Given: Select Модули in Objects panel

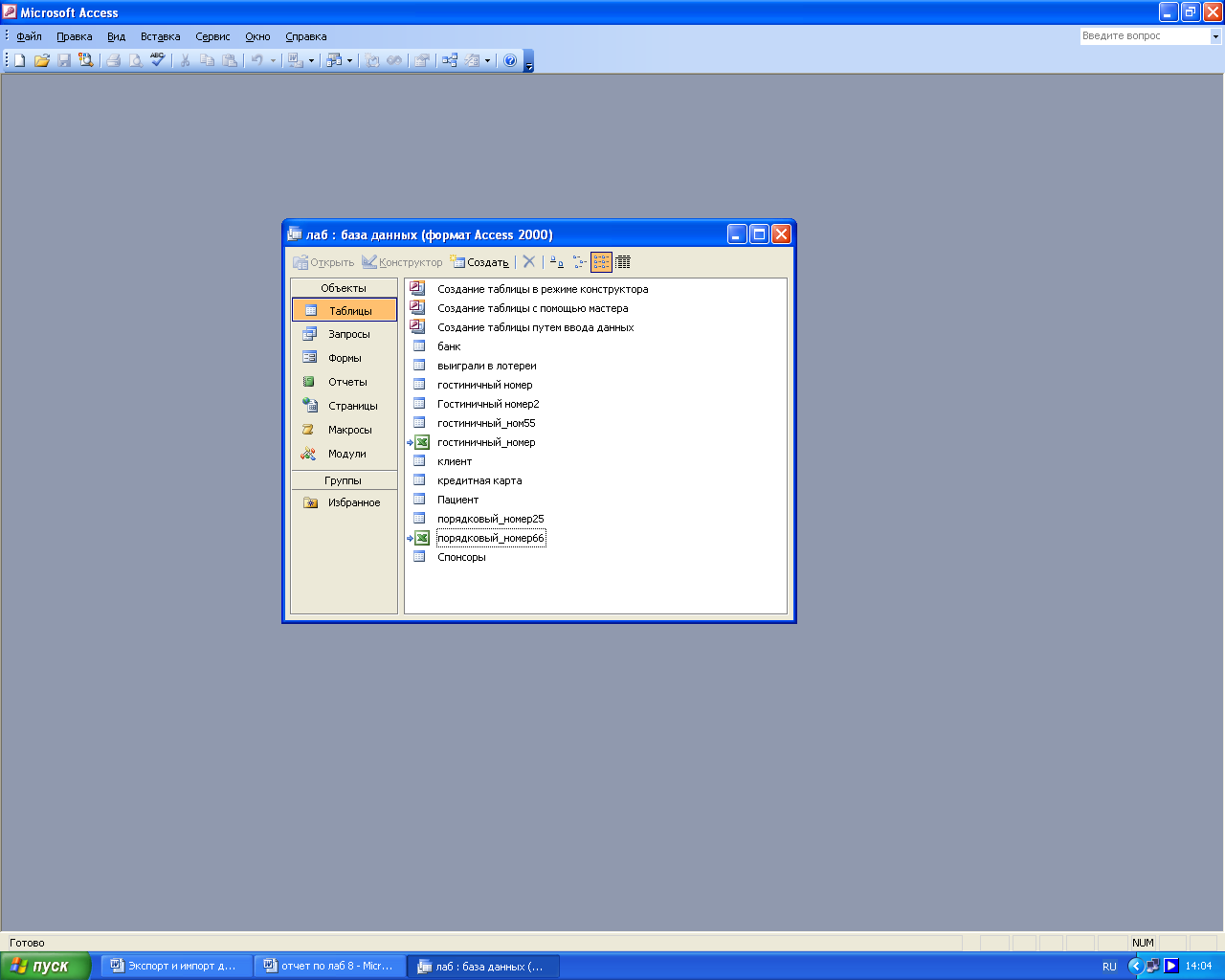Looking at the screenshot, I should click(x=345, y=454).
